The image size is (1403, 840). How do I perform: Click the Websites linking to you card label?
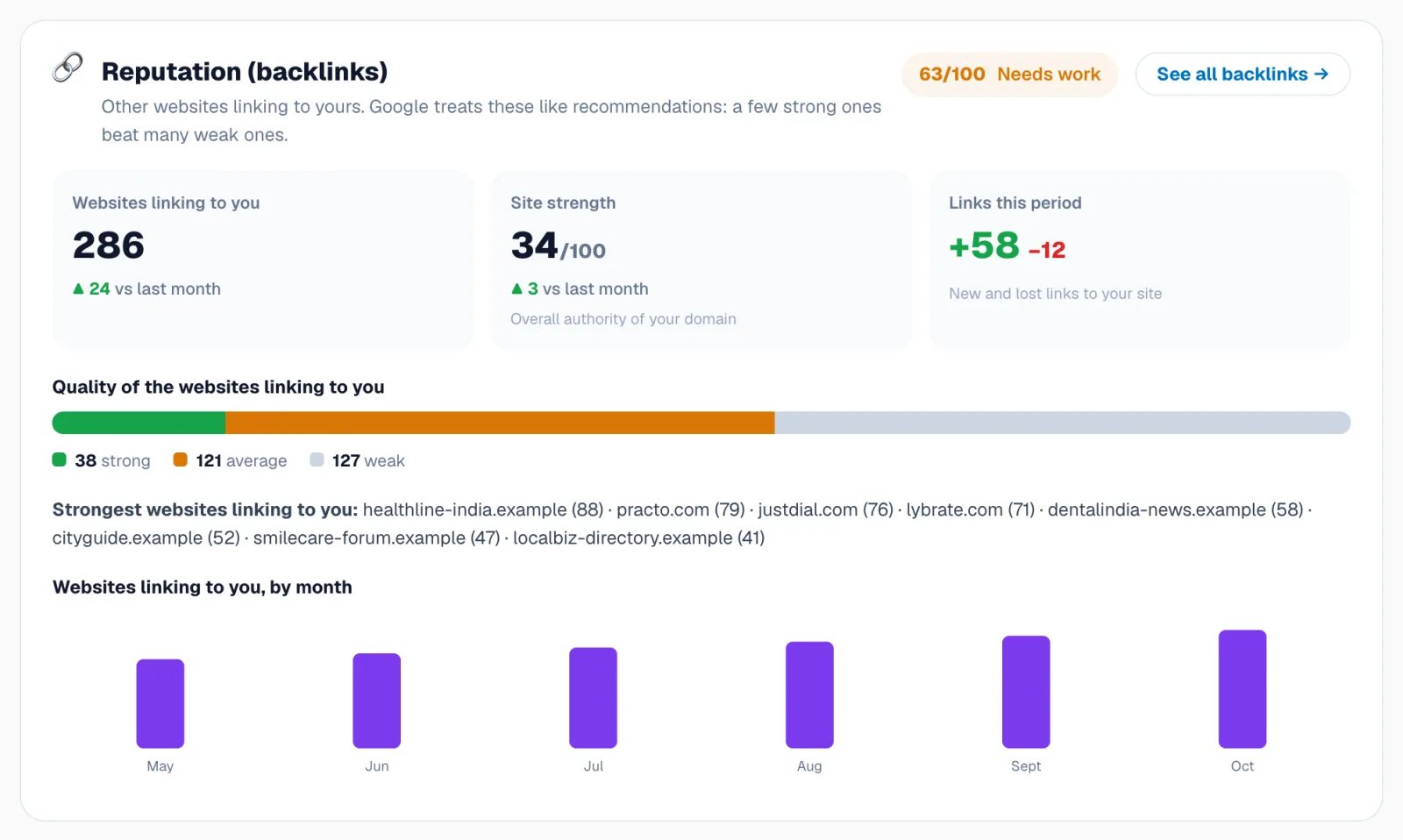[167, 203]
